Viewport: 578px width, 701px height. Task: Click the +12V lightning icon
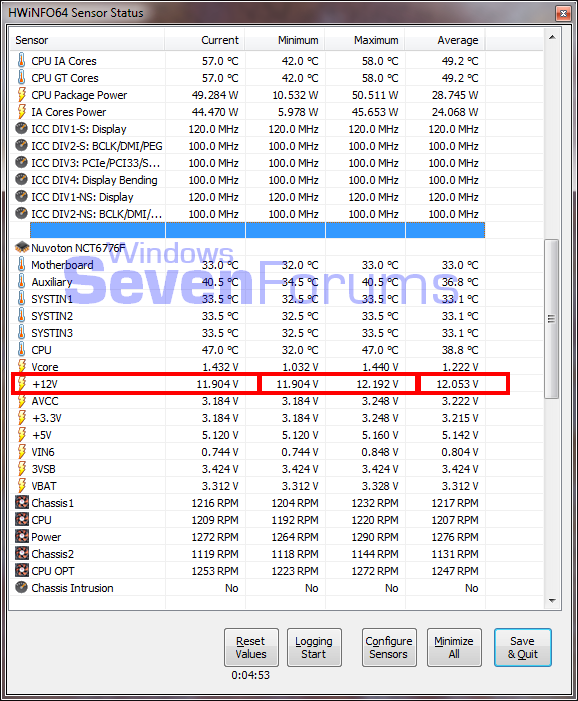pyautogui.click(x=21, y=383)
